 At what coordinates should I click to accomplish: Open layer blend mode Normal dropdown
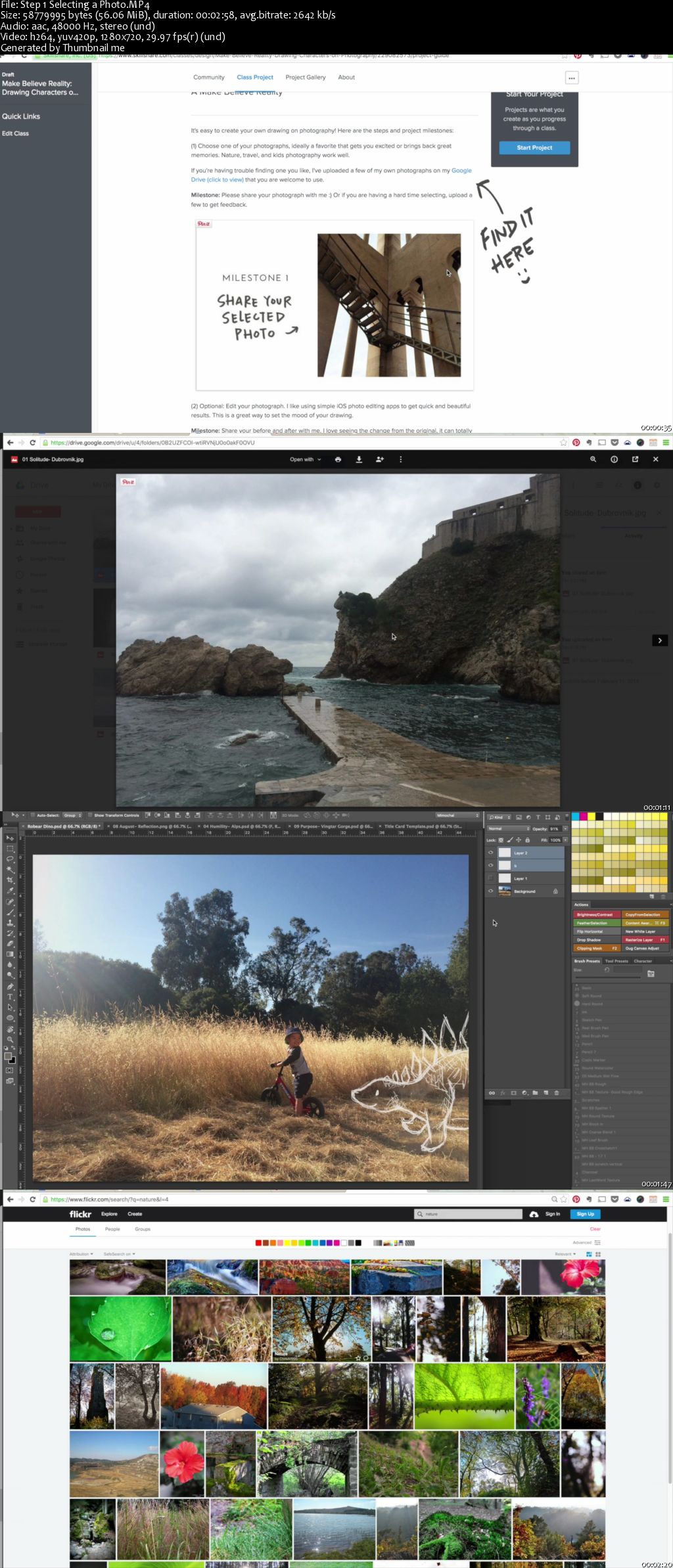(507, 829)
